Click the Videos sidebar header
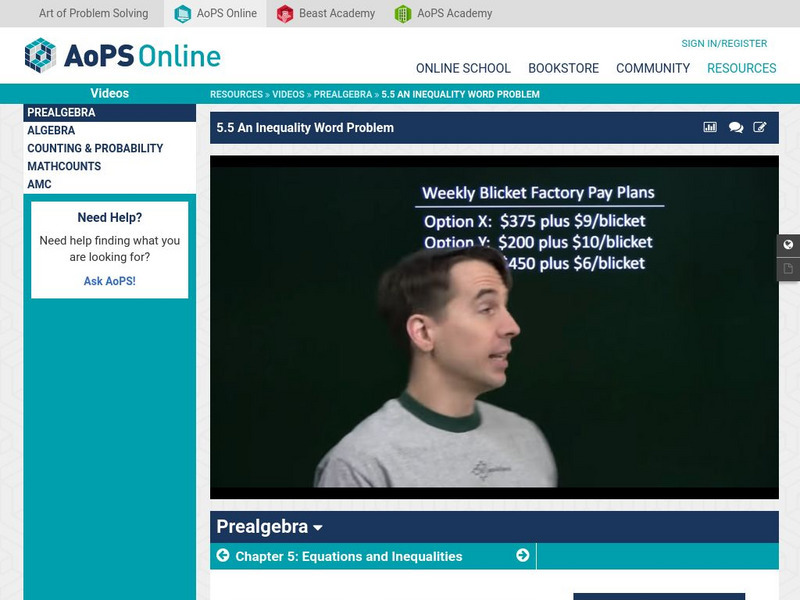800x600 pixels. click(x=110, y=93)
